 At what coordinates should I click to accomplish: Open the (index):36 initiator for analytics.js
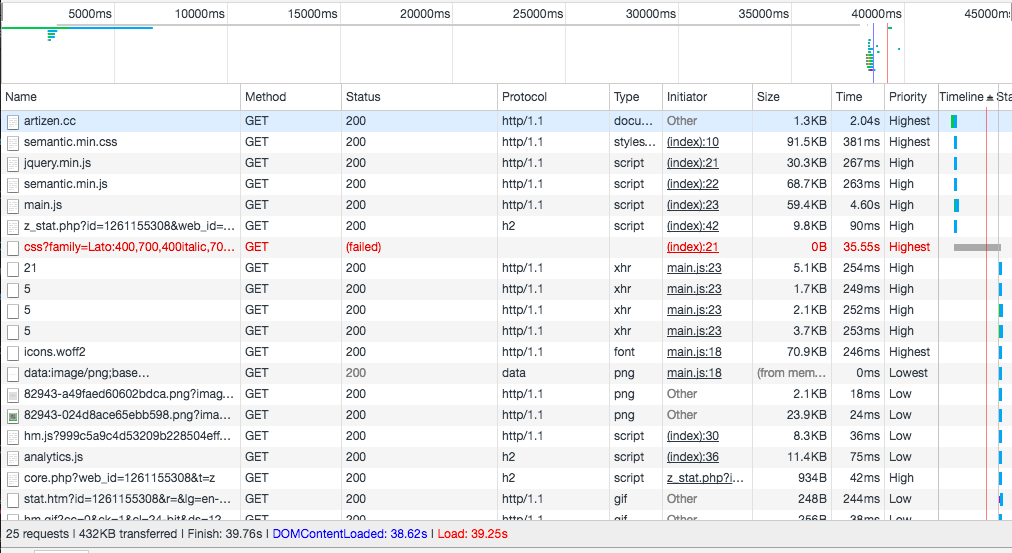click(692, 457)
